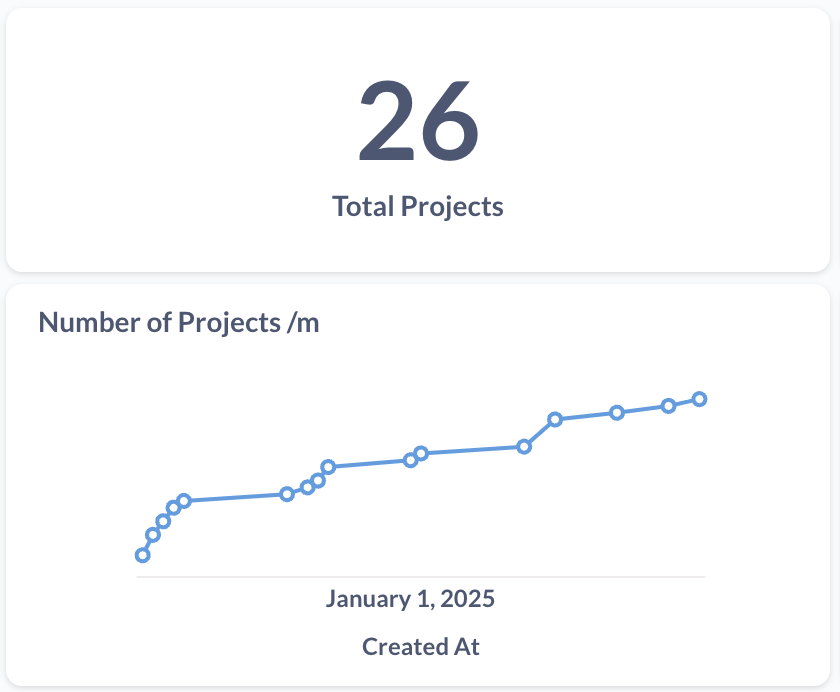The height and width of the screenshot is (692, 840).
Task: Pick the fourth data point from the left
Action: click(174, 508)
